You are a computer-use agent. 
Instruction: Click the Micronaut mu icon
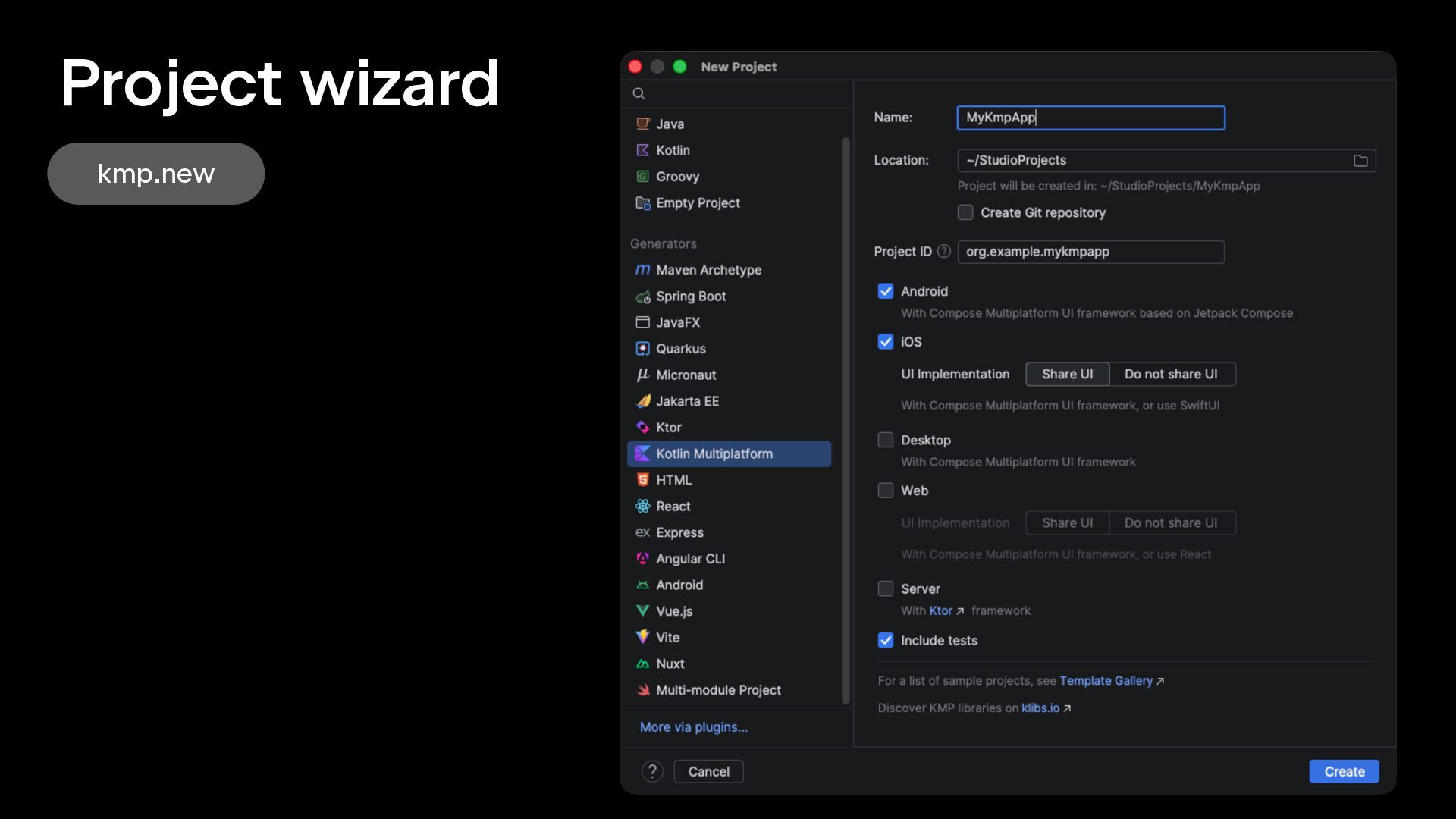pyautogui.click(x=643, y=375)
